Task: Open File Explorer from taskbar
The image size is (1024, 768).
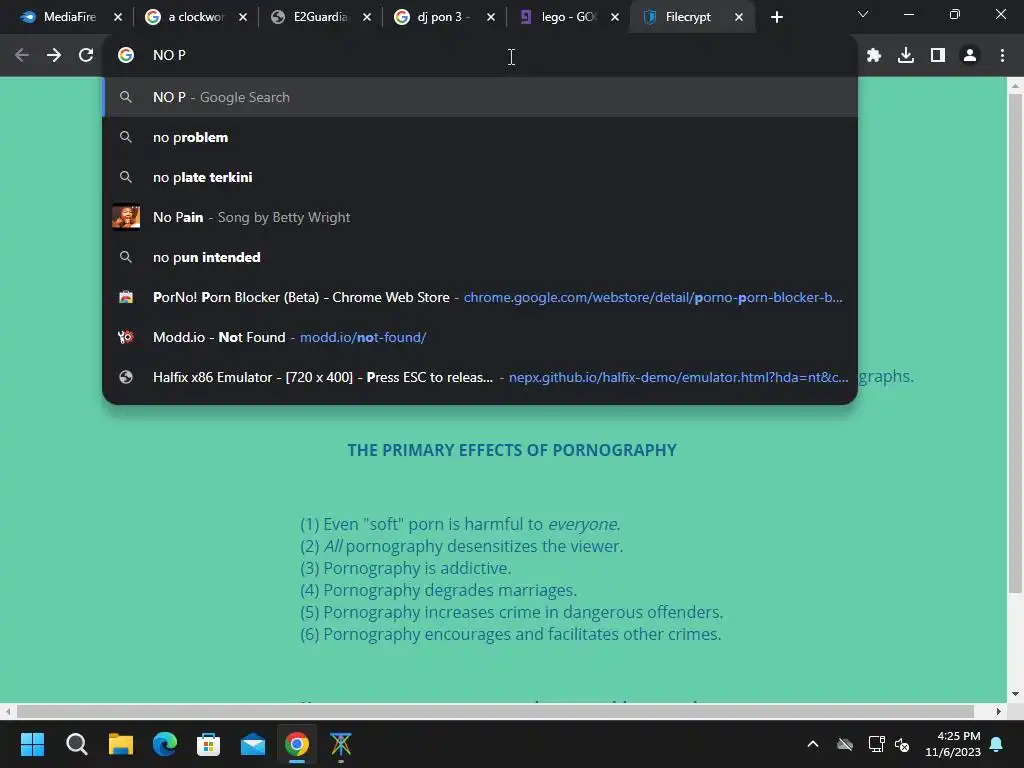Action: click(121, 744)
